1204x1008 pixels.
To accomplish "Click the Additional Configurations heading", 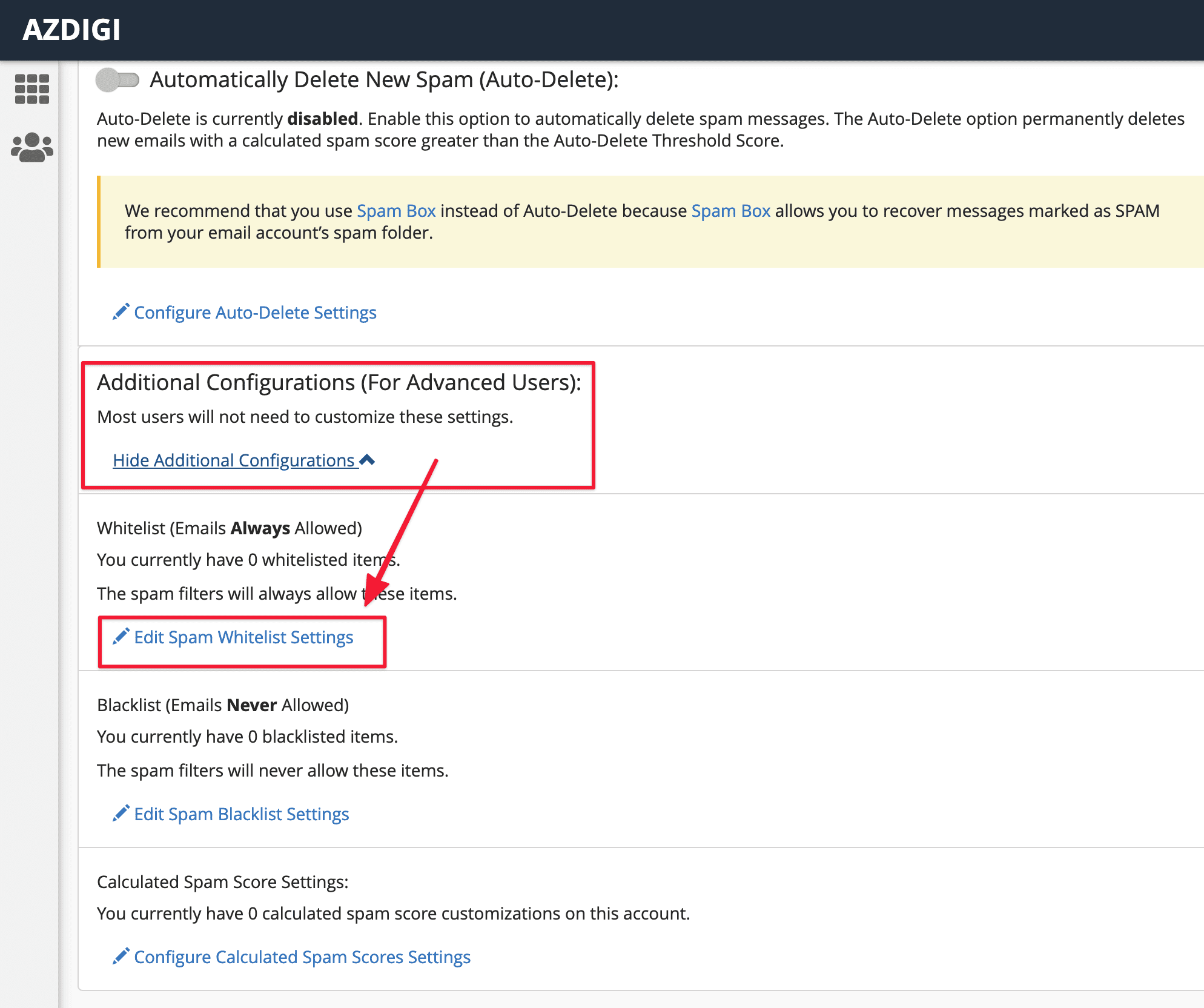I will (339, 383).
